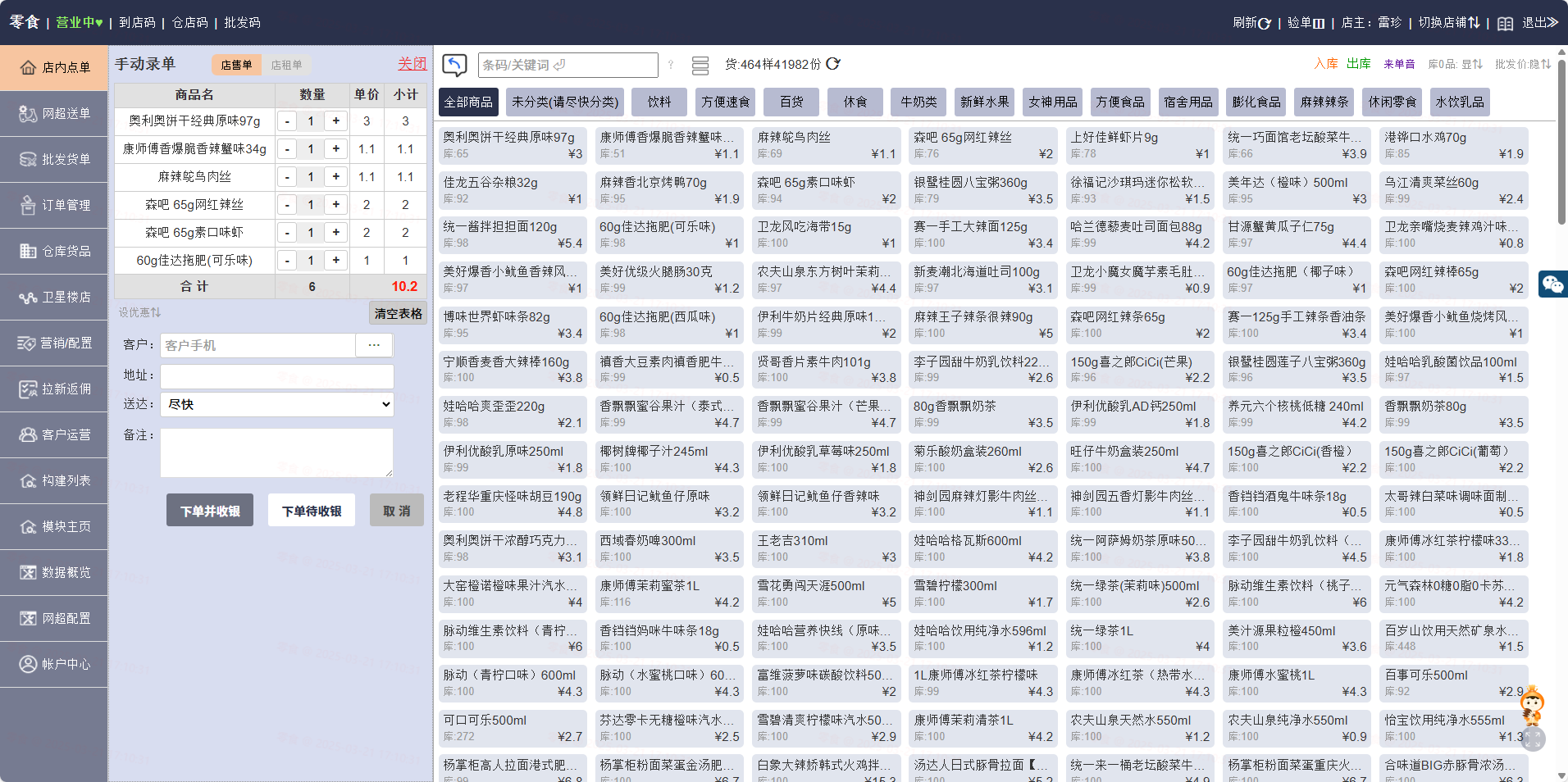Add 百事可乐500ml product card
This screenshot has height=782, width=1568.
click(x=1453, y=683)
